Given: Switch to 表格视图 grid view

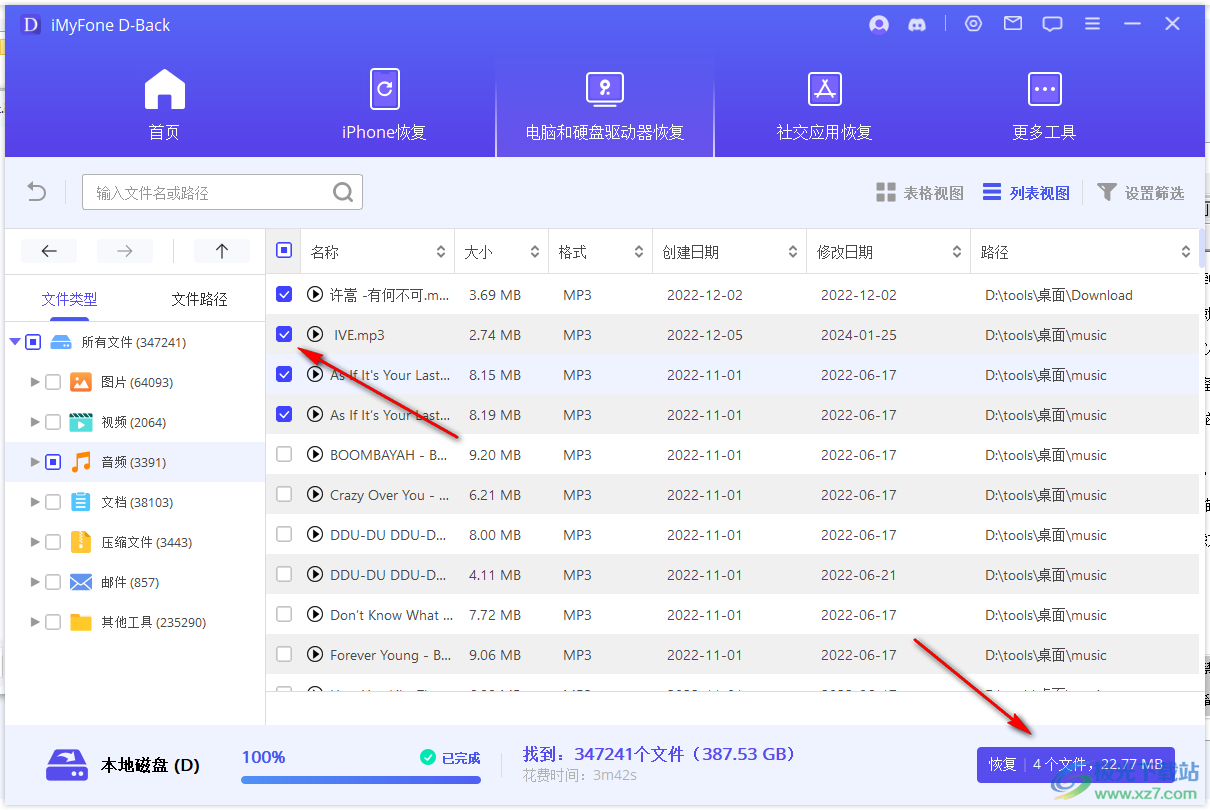Looking at the screenshot, I should pos(920,193).
